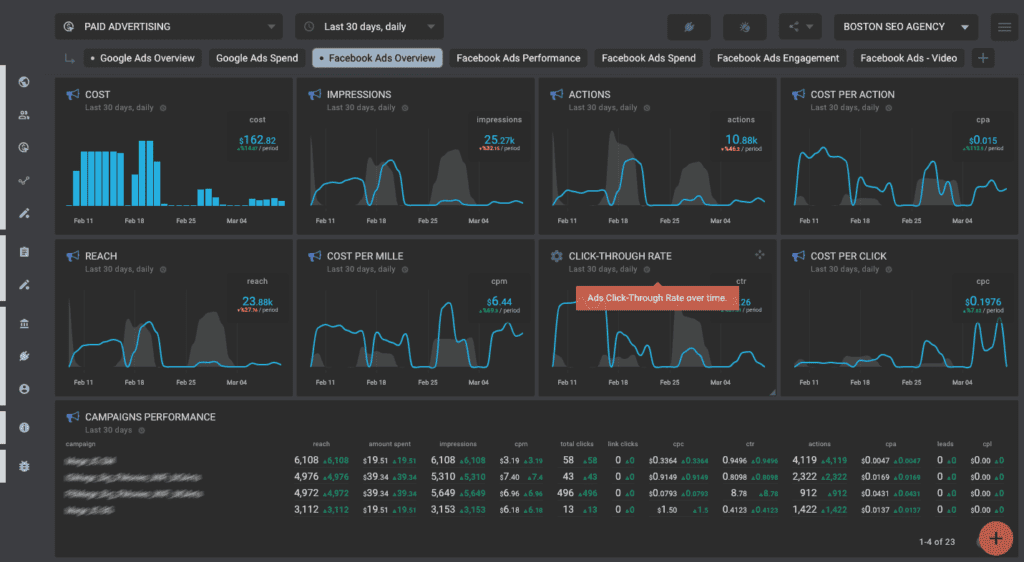Click the sub-dashboard arrow icon before tabs

coord(69,59)
